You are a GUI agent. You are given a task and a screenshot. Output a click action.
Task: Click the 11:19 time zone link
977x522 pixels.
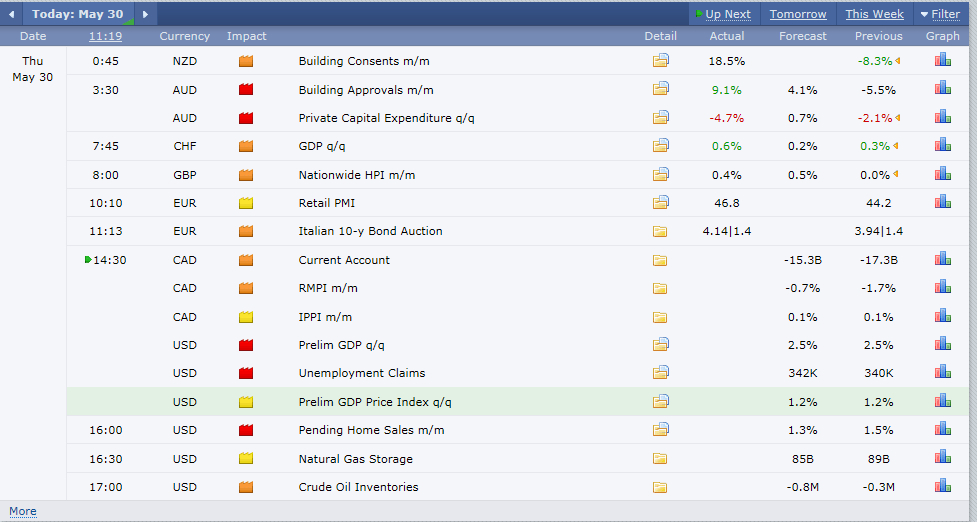(105, 36)
